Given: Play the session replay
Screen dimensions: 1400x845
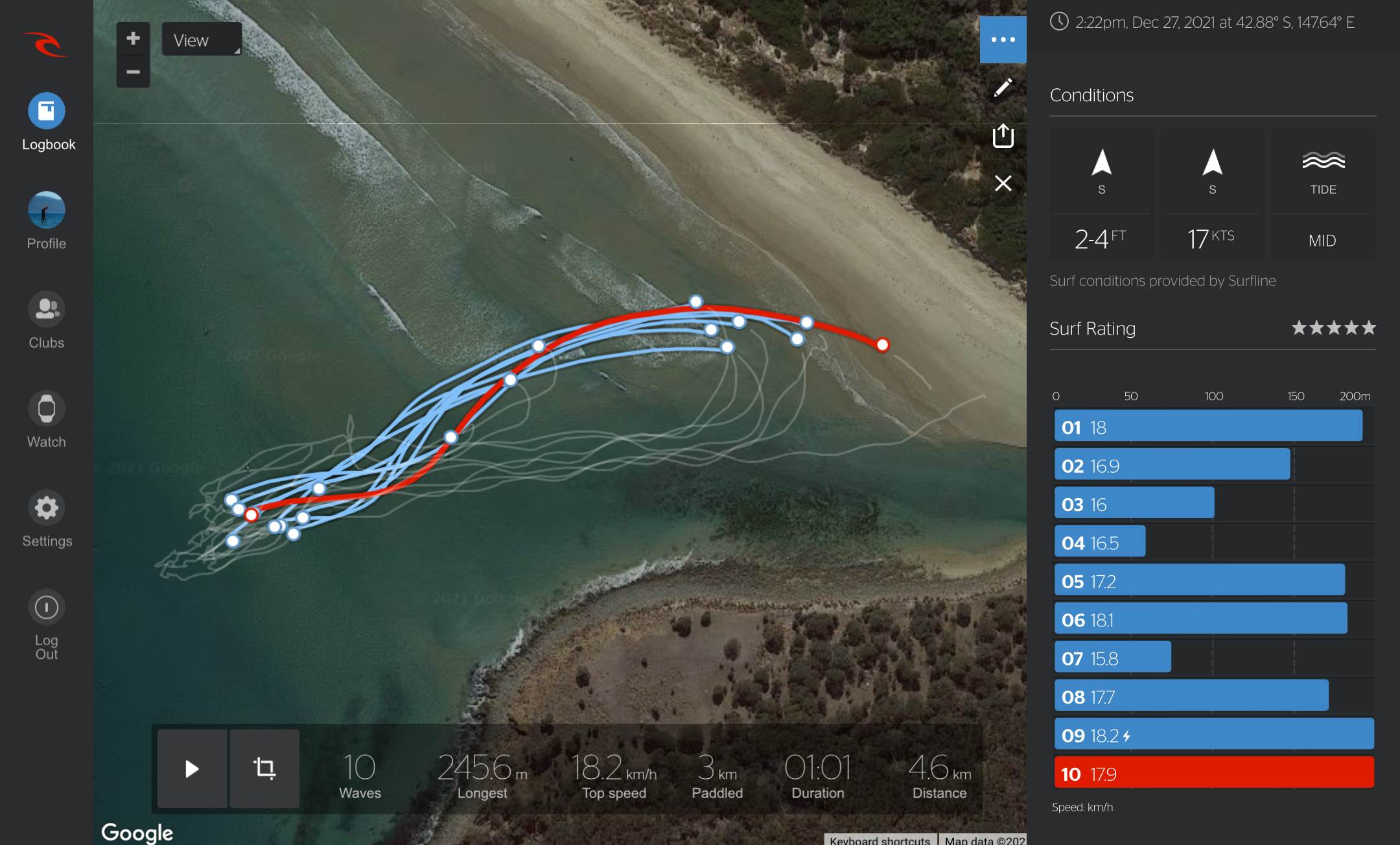Looking at the screenshot, I should (x=192, y=768).
